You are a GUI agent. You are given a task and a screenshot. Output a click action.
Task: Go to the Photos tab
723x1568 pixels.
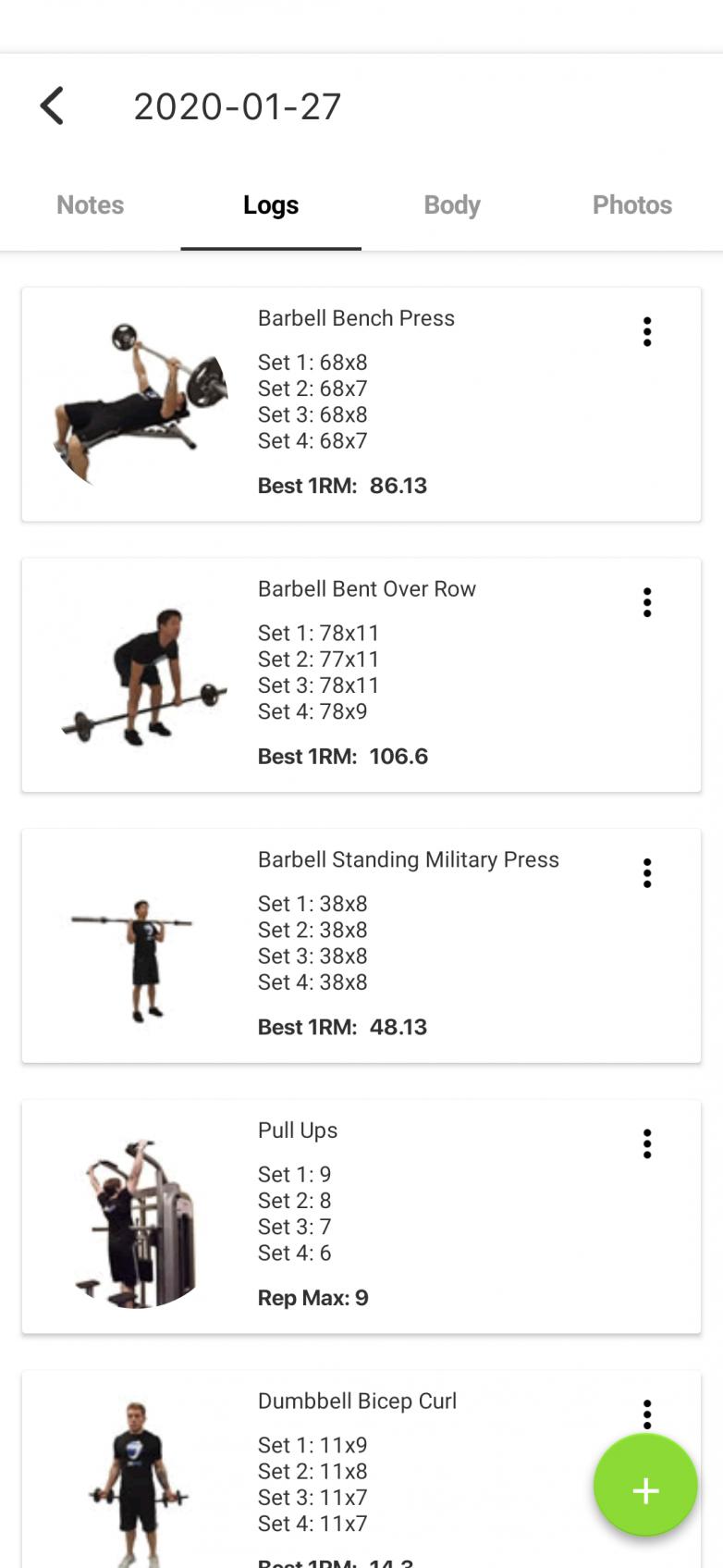tap(632, 205)
